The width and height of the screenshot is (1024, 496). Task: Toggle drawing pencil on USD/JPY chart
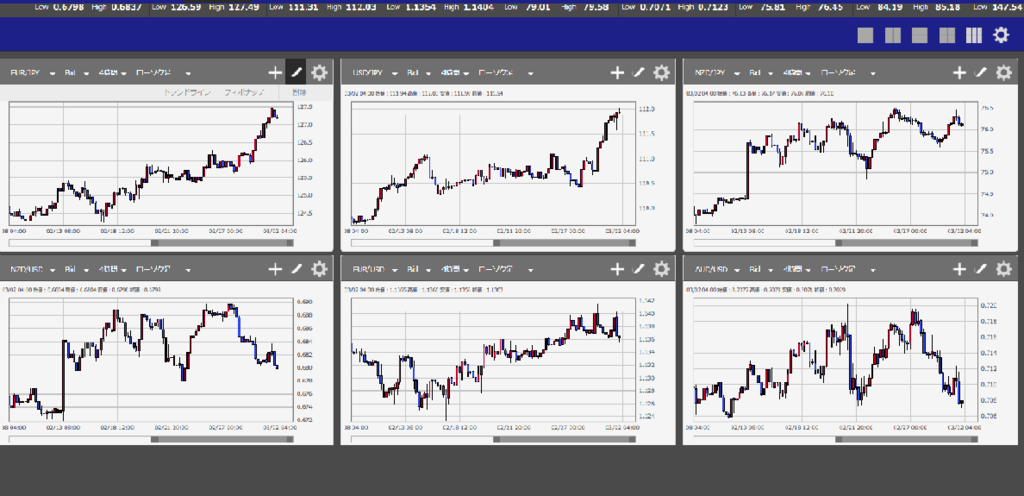[639, 72]
